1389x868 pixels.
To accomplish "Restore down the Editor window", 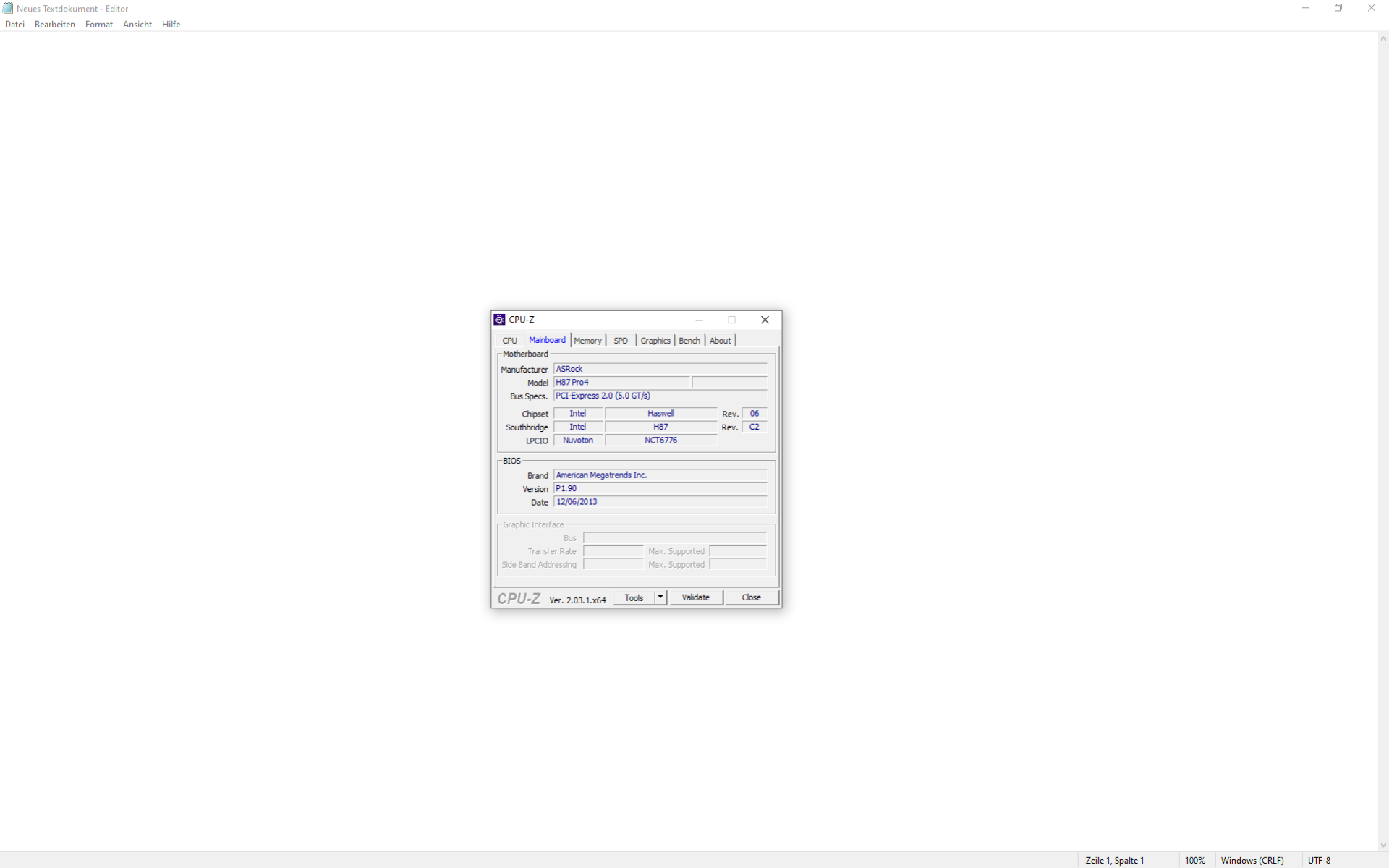I will 1338,8.
